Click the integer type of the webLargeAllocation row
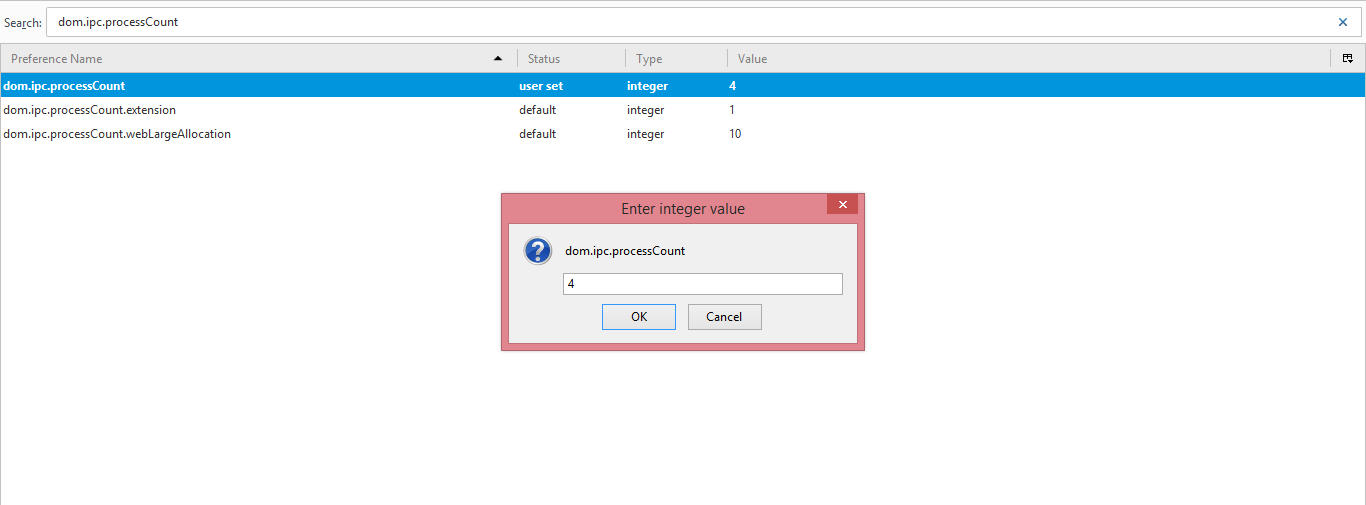Image resolution: width=1366 pixels, height=505 pixels. [x=645, y=134]
